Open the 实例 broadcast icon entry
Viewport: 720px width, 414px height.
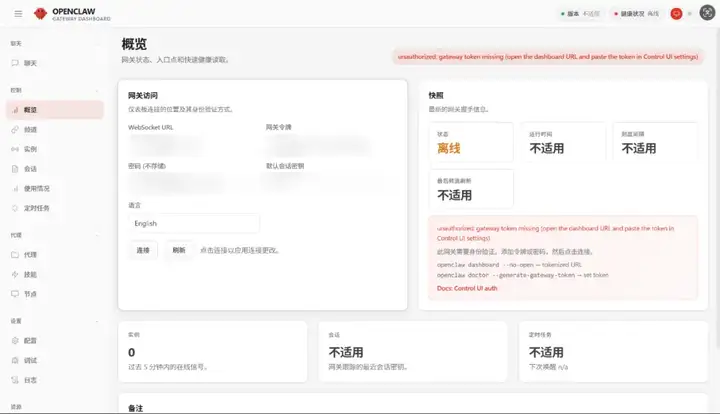tap(55, 149)
